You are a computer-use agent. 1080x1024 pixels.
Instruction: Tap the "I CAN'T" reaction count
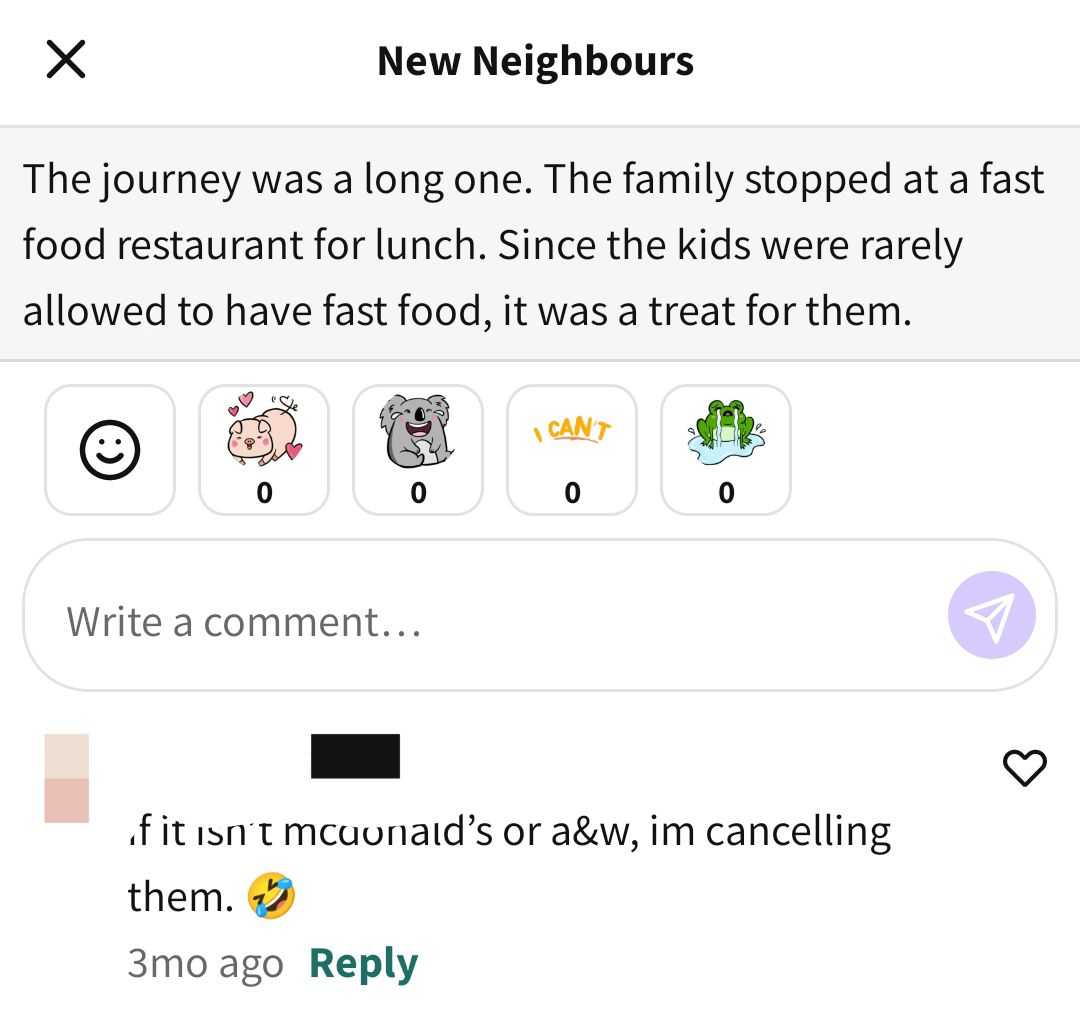click(x=572, y=492)
